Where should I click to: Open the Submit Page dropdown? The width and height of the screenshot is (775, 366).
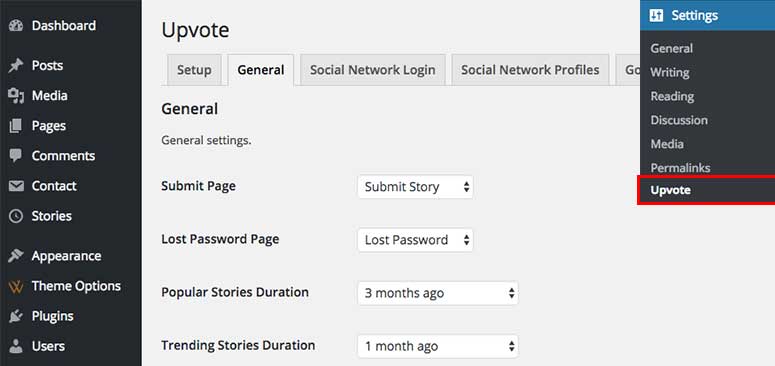coord(415,187)
